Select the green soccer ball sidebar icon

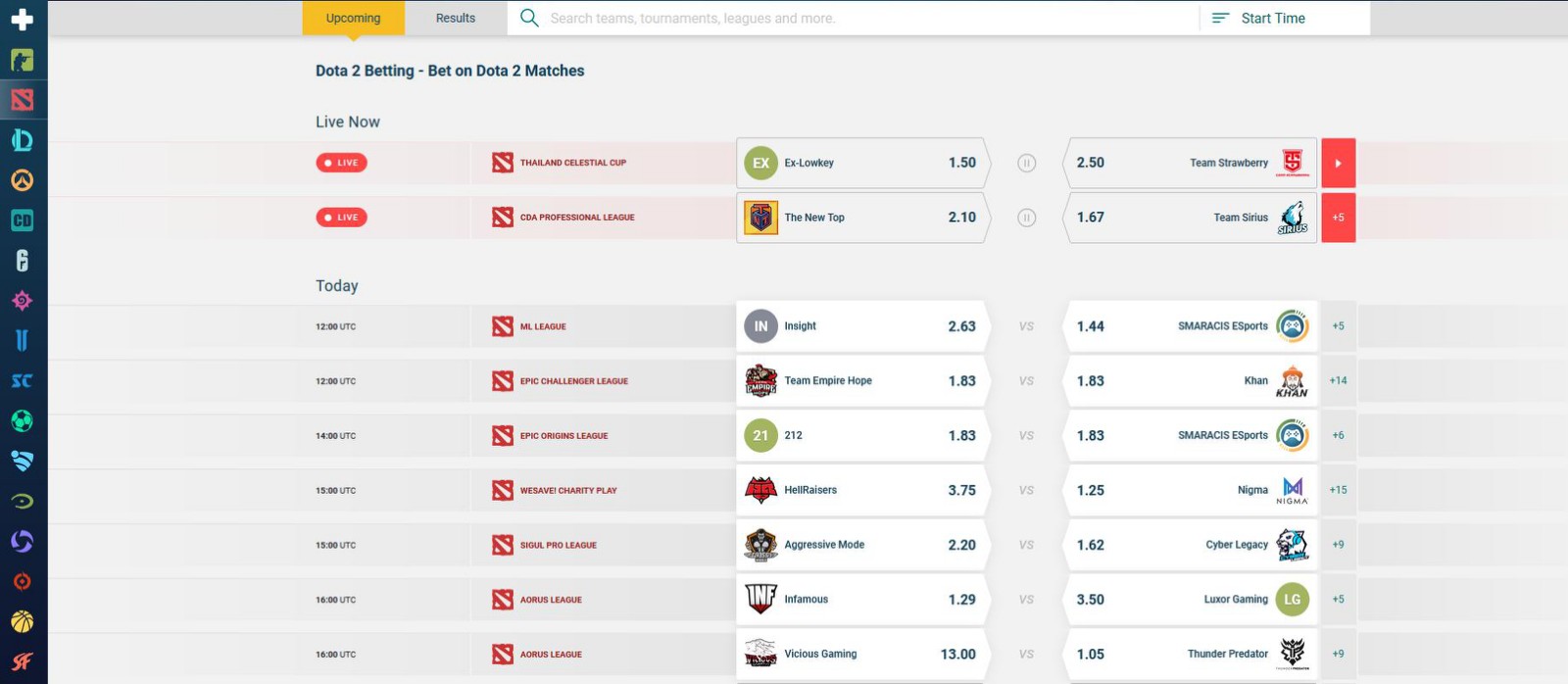tap(22, 420)
